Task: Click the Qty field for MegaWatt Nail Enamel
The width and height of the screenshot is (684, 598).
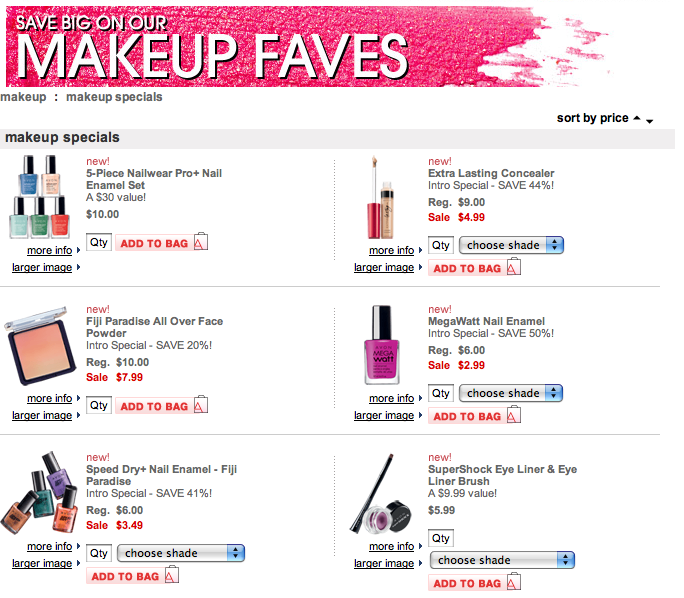Action: click(441, 393)
